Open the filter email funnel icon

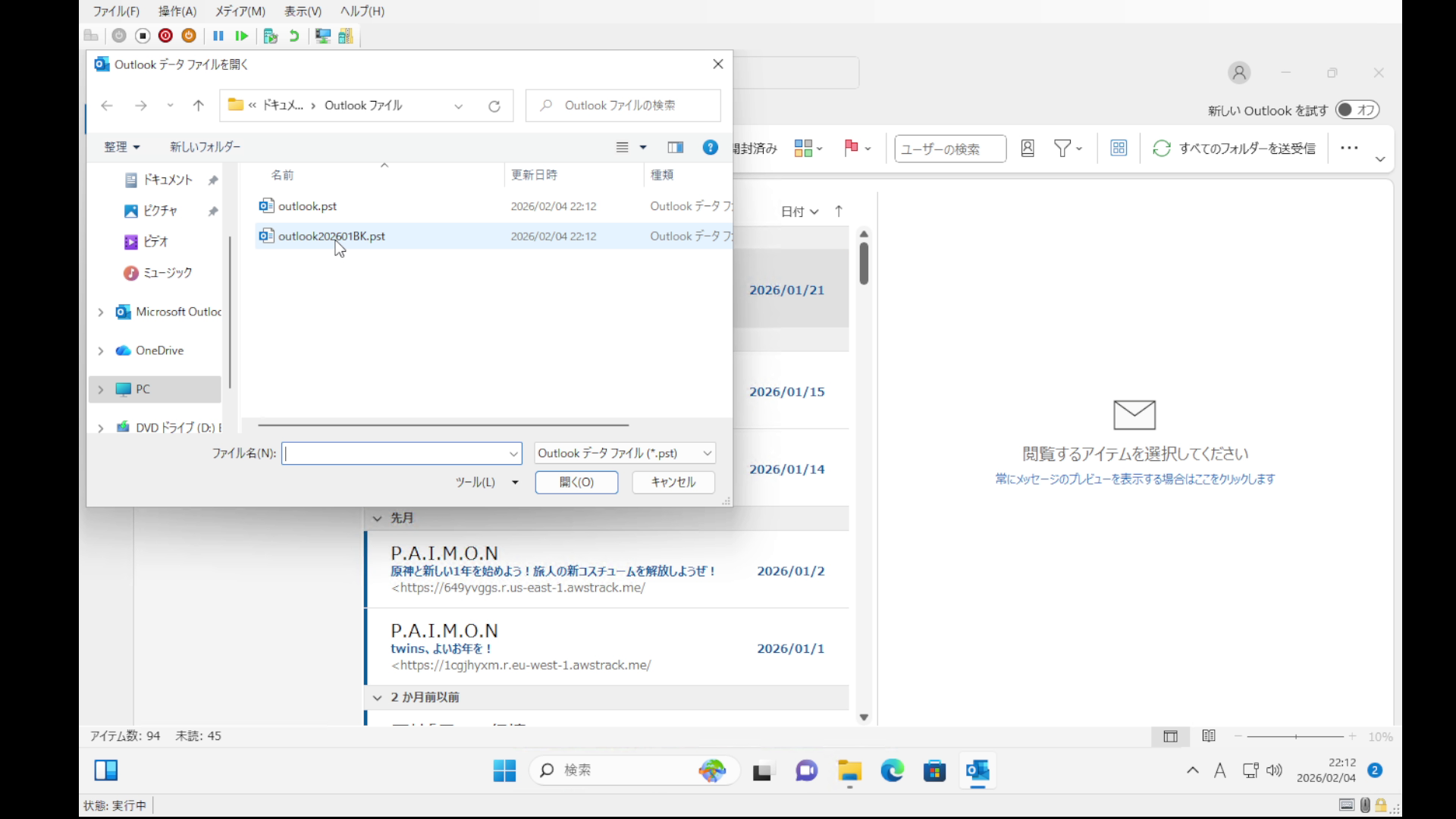1062,149
